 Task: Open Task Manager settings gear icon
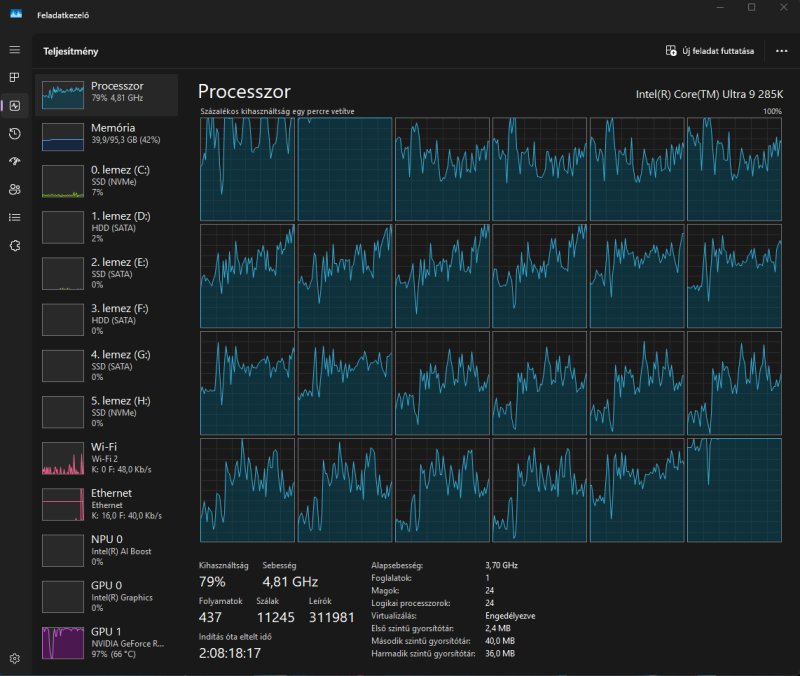coord(15,658)
